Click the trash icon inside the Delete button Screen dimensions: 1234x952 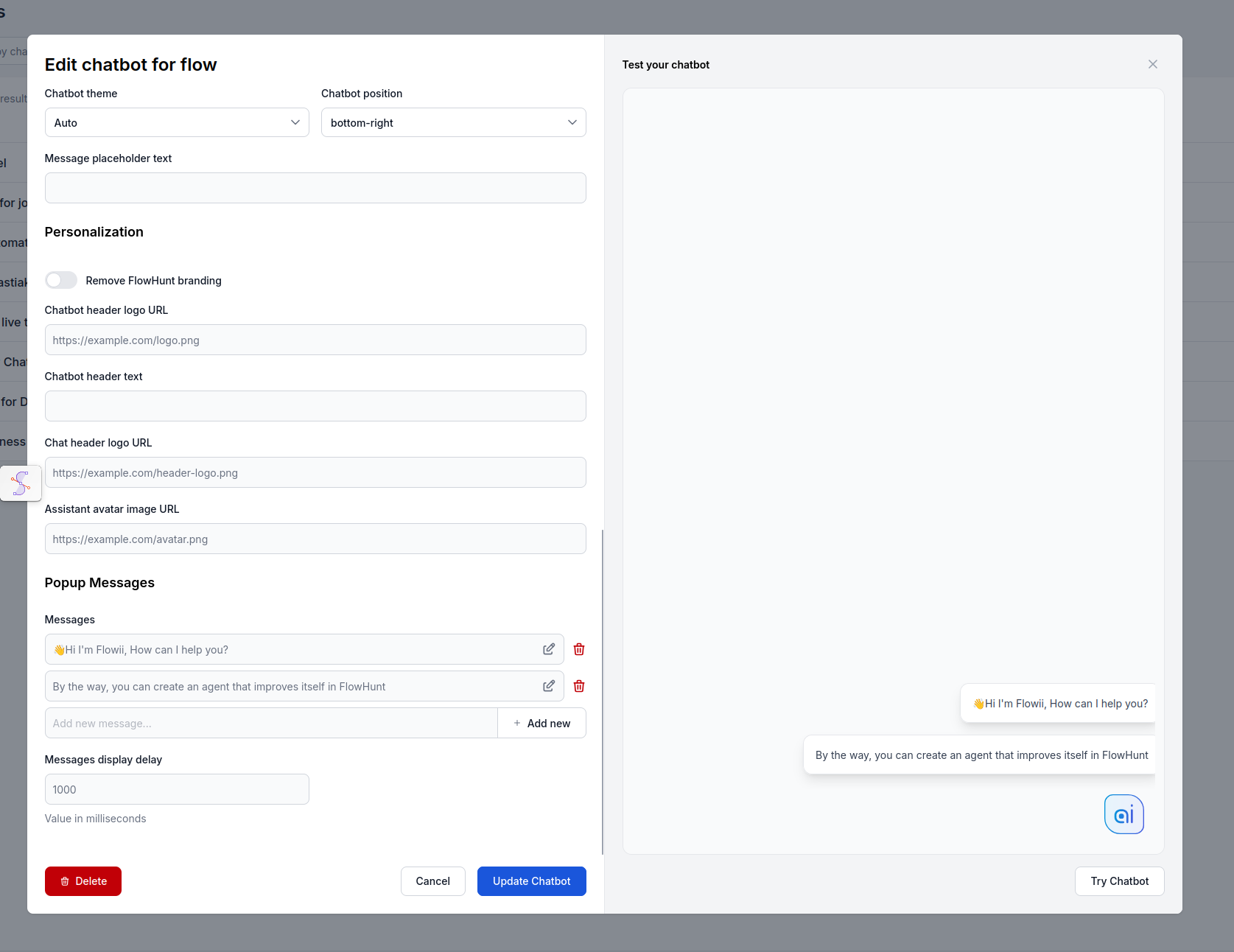coord(65,881)
